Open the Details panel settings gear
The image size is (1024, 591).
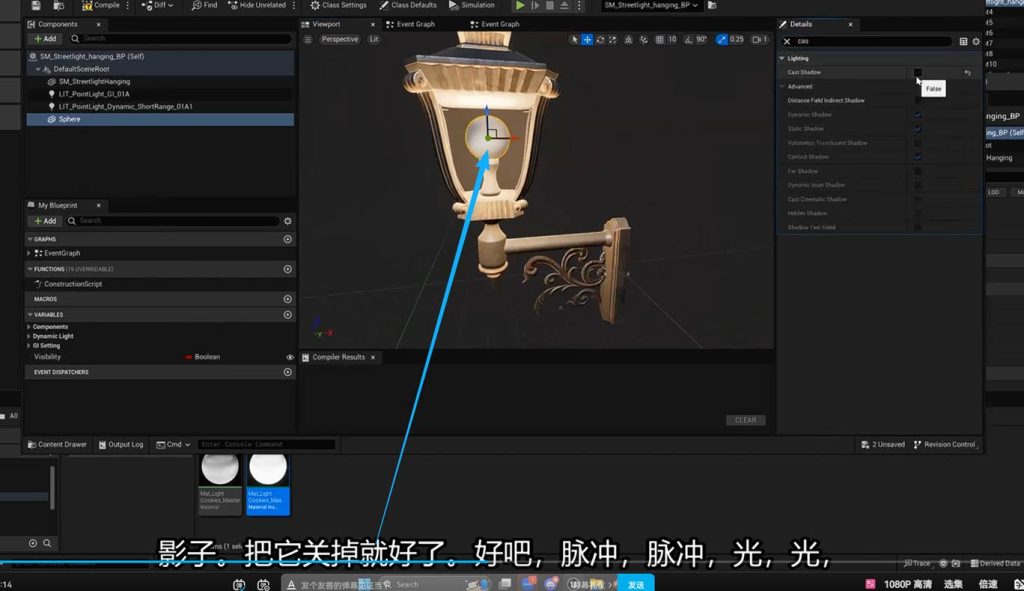coord(976,41)
